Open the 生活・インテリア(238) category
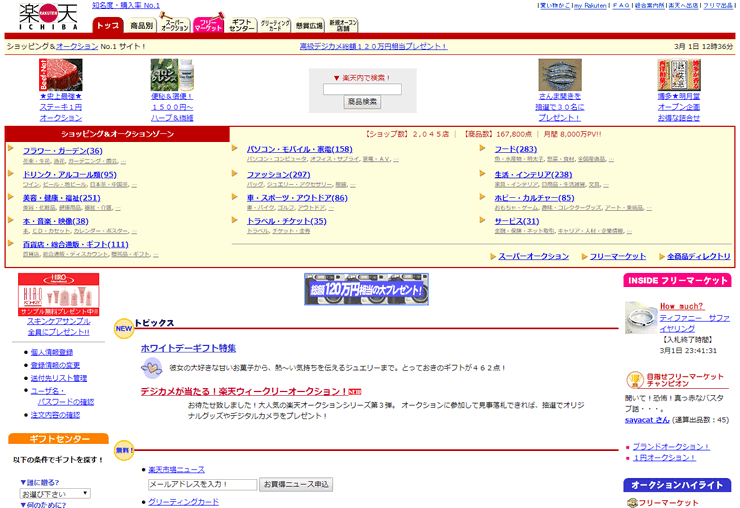 [x=533, y=175]
